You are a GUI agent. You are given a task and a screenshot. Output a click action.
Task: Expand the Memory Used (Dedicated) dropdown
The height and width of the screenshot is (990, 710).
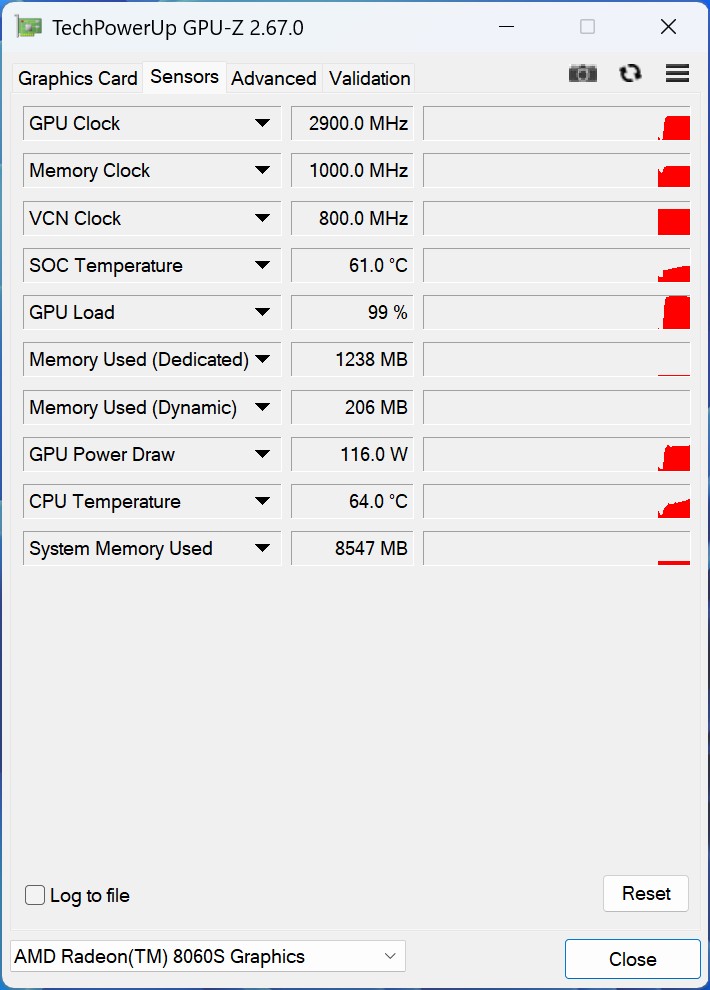click(x=262, y=359)
